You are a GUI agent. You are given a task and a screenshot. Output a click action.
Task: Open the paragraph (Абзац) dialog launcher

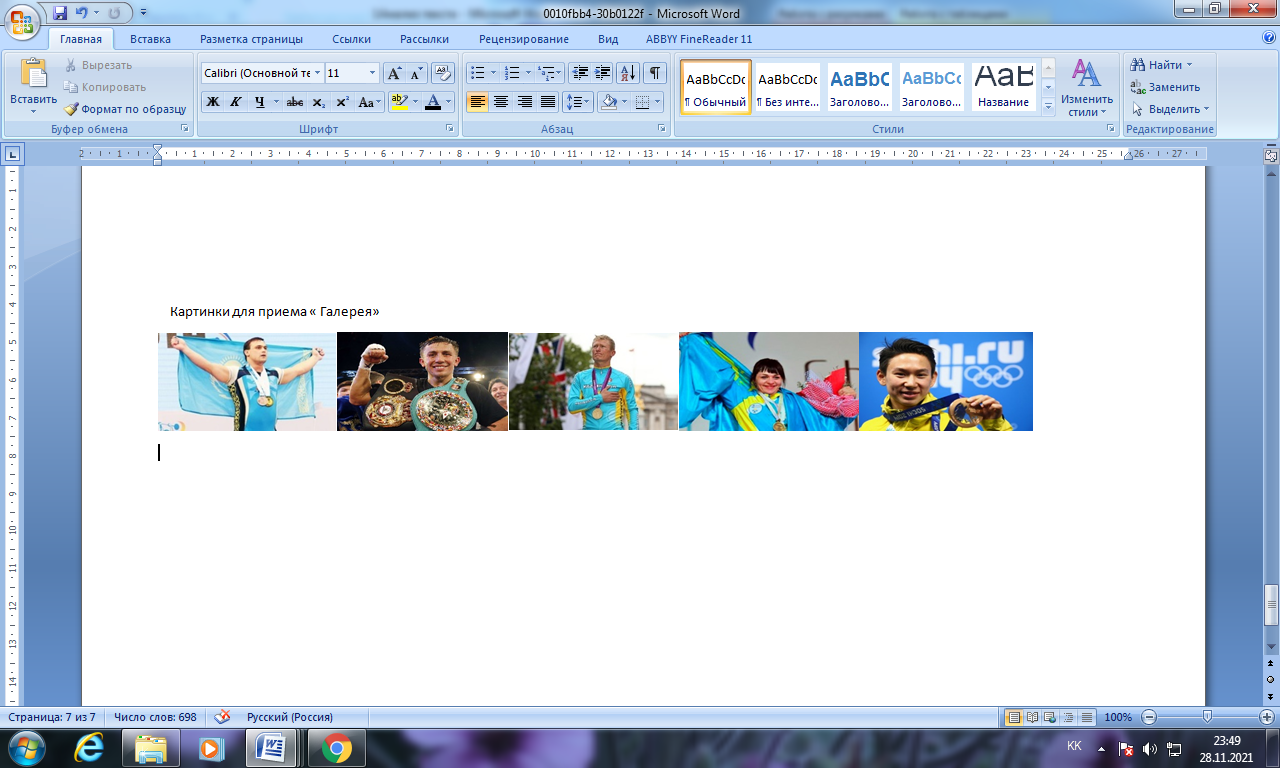[662, 129]
